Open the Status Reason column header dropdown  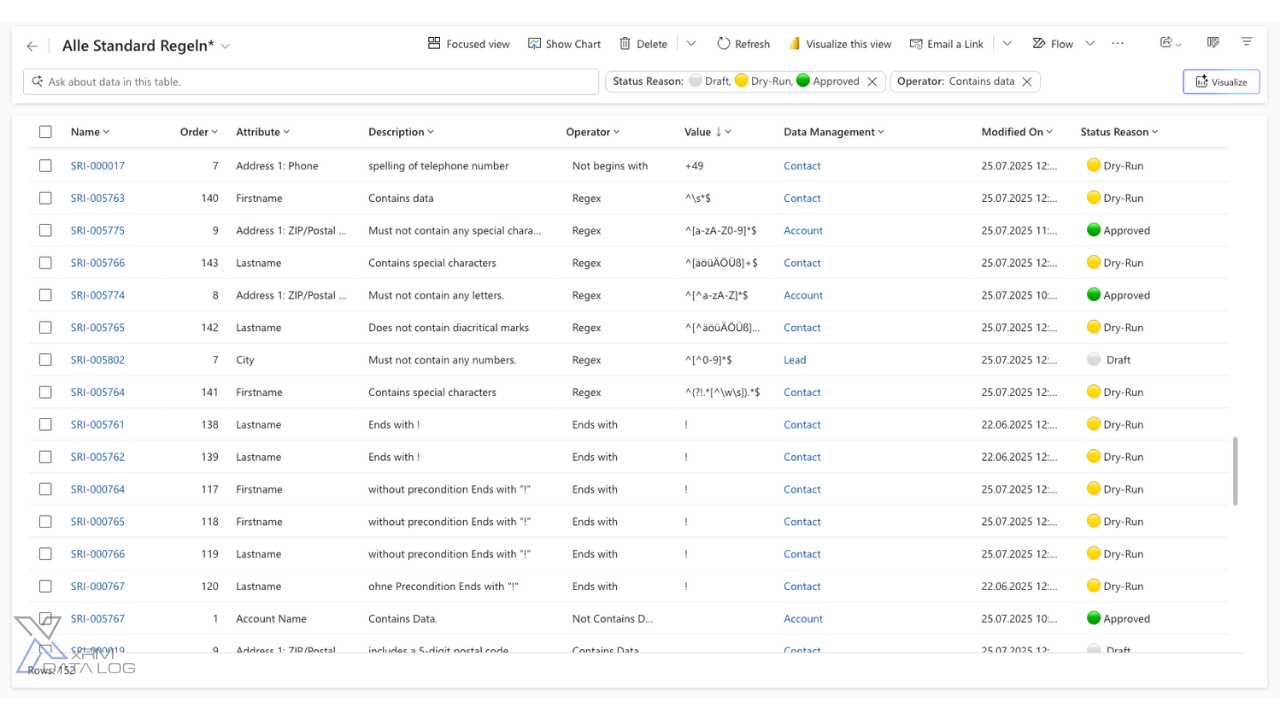[1119, 132]
